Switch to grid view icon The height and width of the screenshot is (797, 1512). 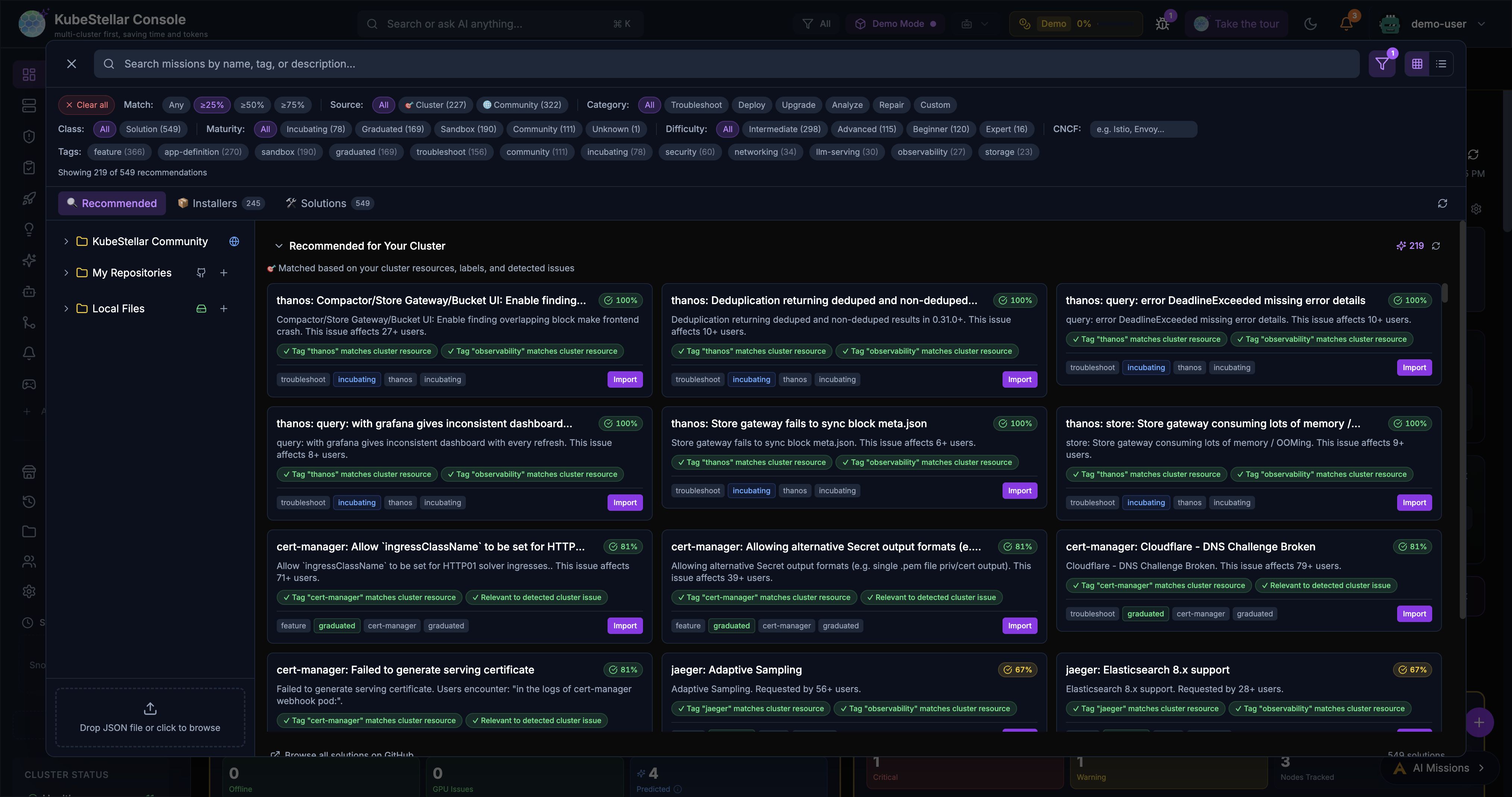click(x=1417, y=64)
